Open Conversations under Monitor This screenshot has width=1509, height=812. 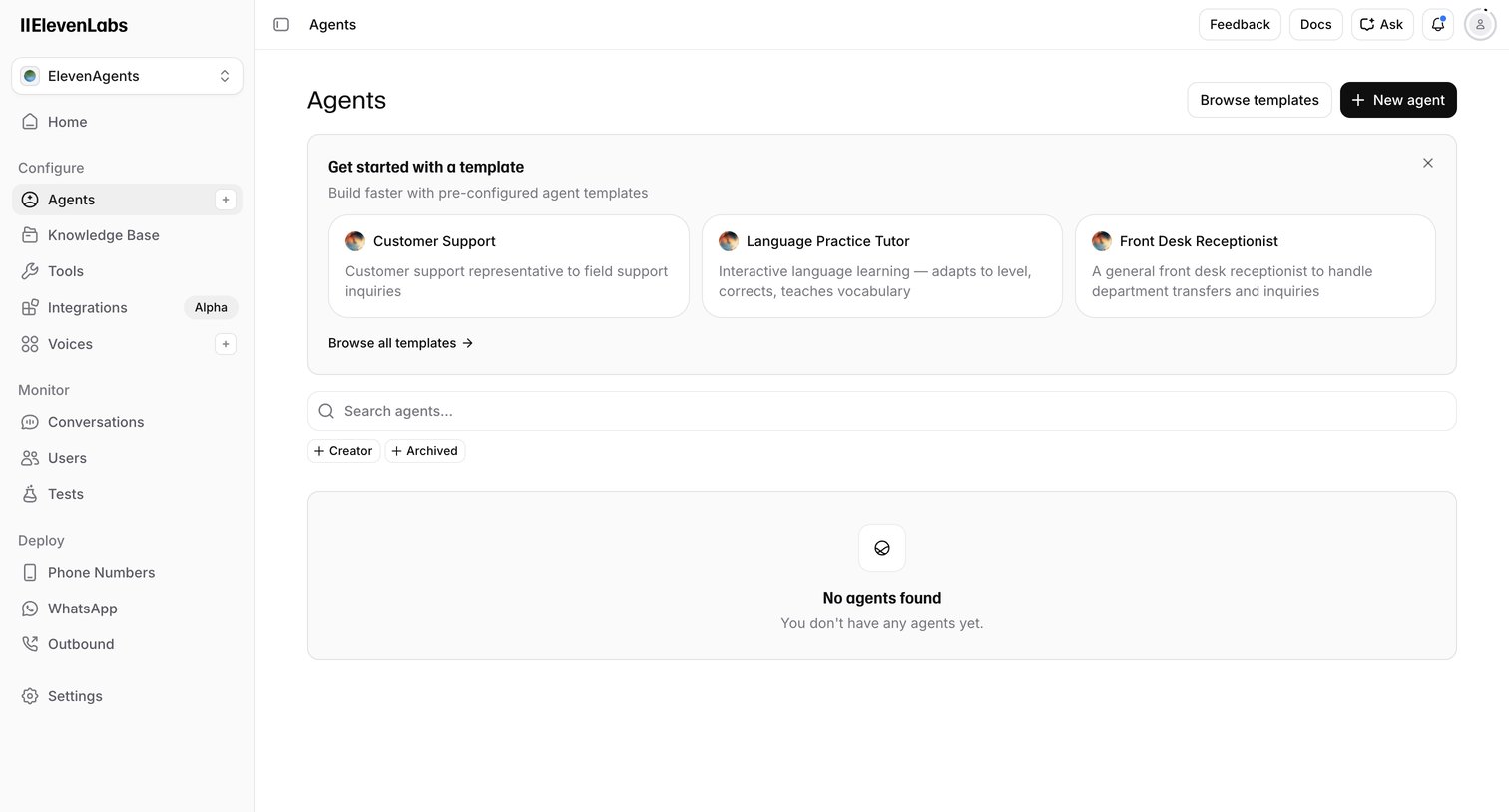coord(127,422)
